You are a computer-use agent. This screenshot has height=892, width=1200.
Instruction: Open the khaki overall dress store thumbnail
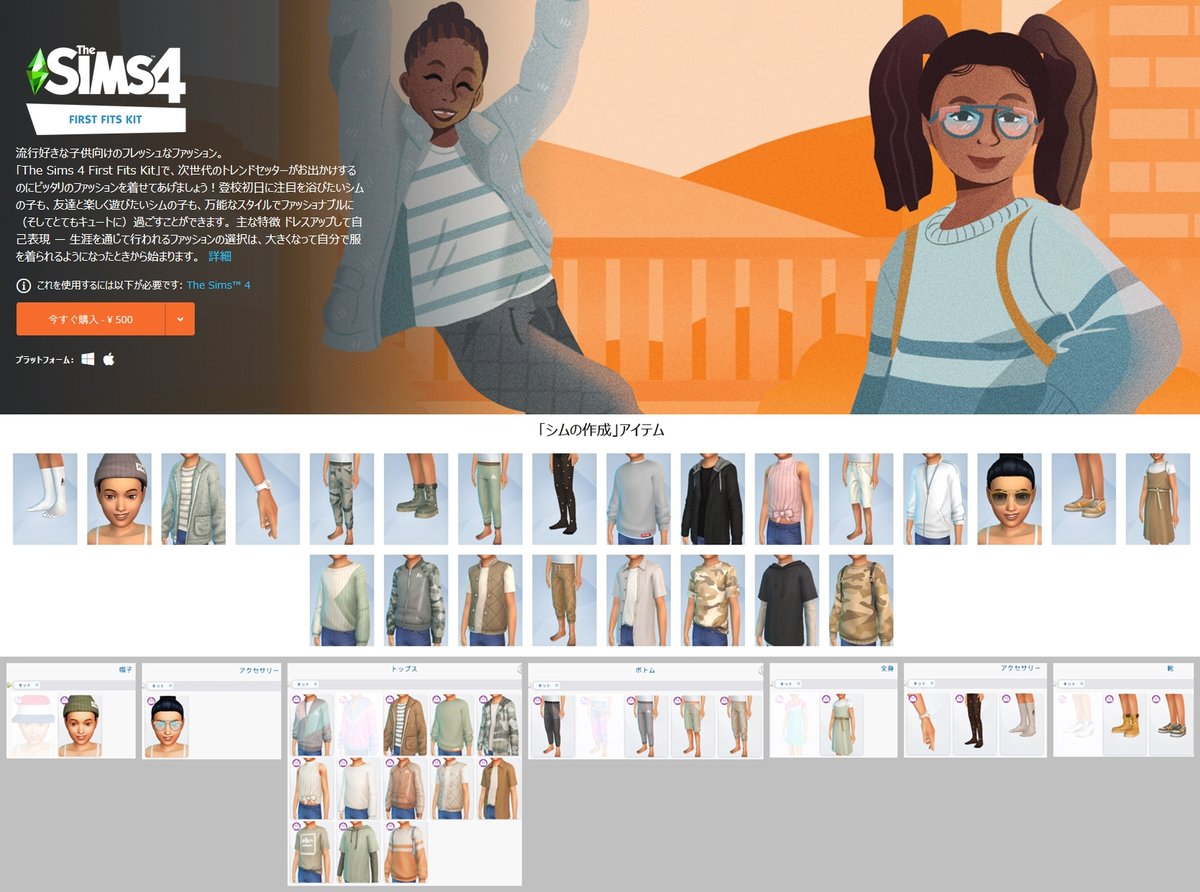1157,499
